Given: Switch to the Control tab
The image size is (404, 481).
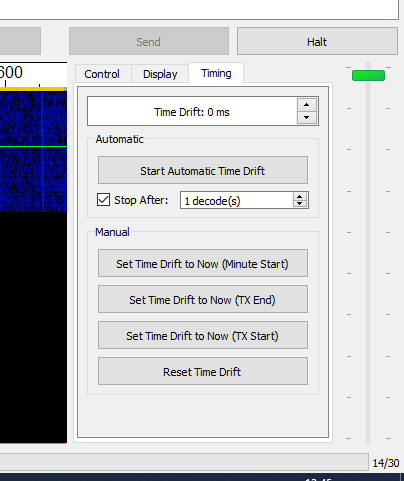Looking at the screenshot, I should tap(102, 74).
